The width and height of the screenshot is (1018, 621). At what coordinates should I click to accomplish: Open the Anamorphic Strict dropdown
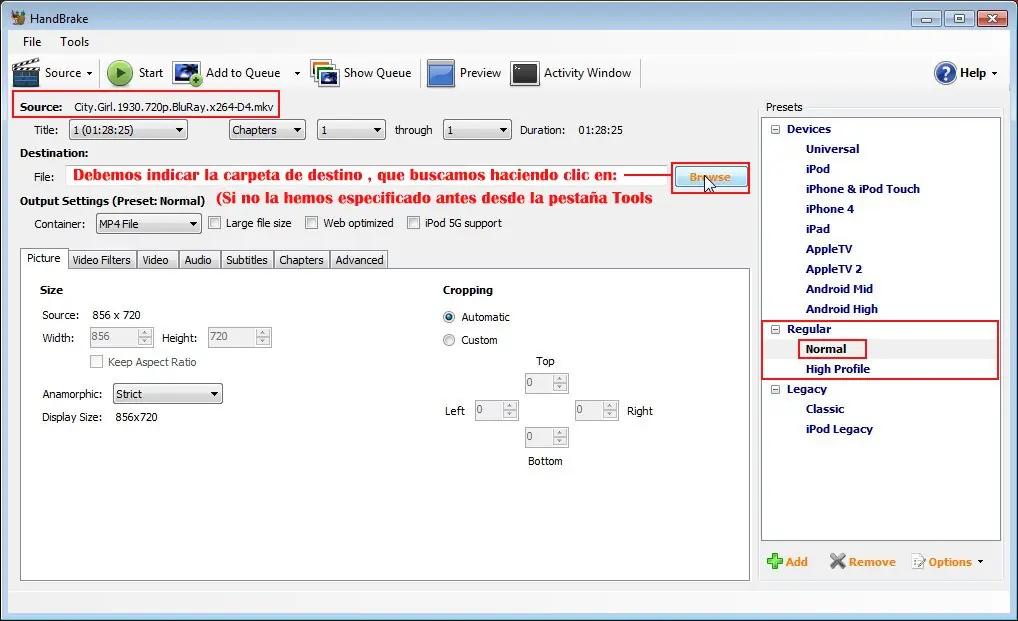(x=168, y=394)
